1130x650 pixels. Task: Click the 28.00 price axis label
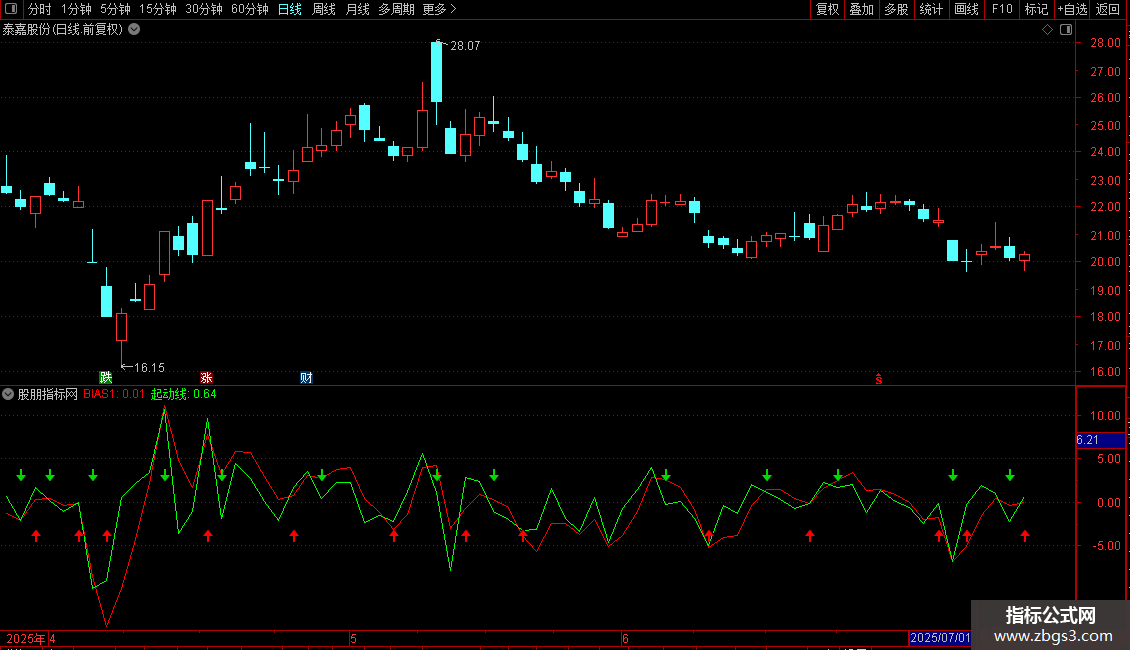pos(1105,43)
